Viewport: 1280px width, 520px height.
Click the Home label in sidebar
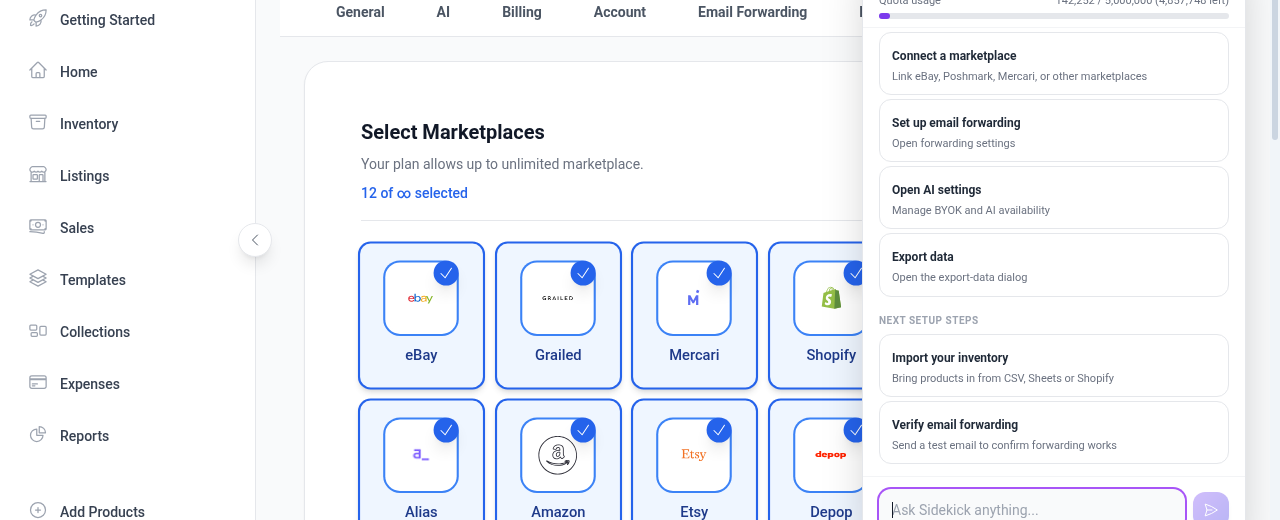coord(79,72)
